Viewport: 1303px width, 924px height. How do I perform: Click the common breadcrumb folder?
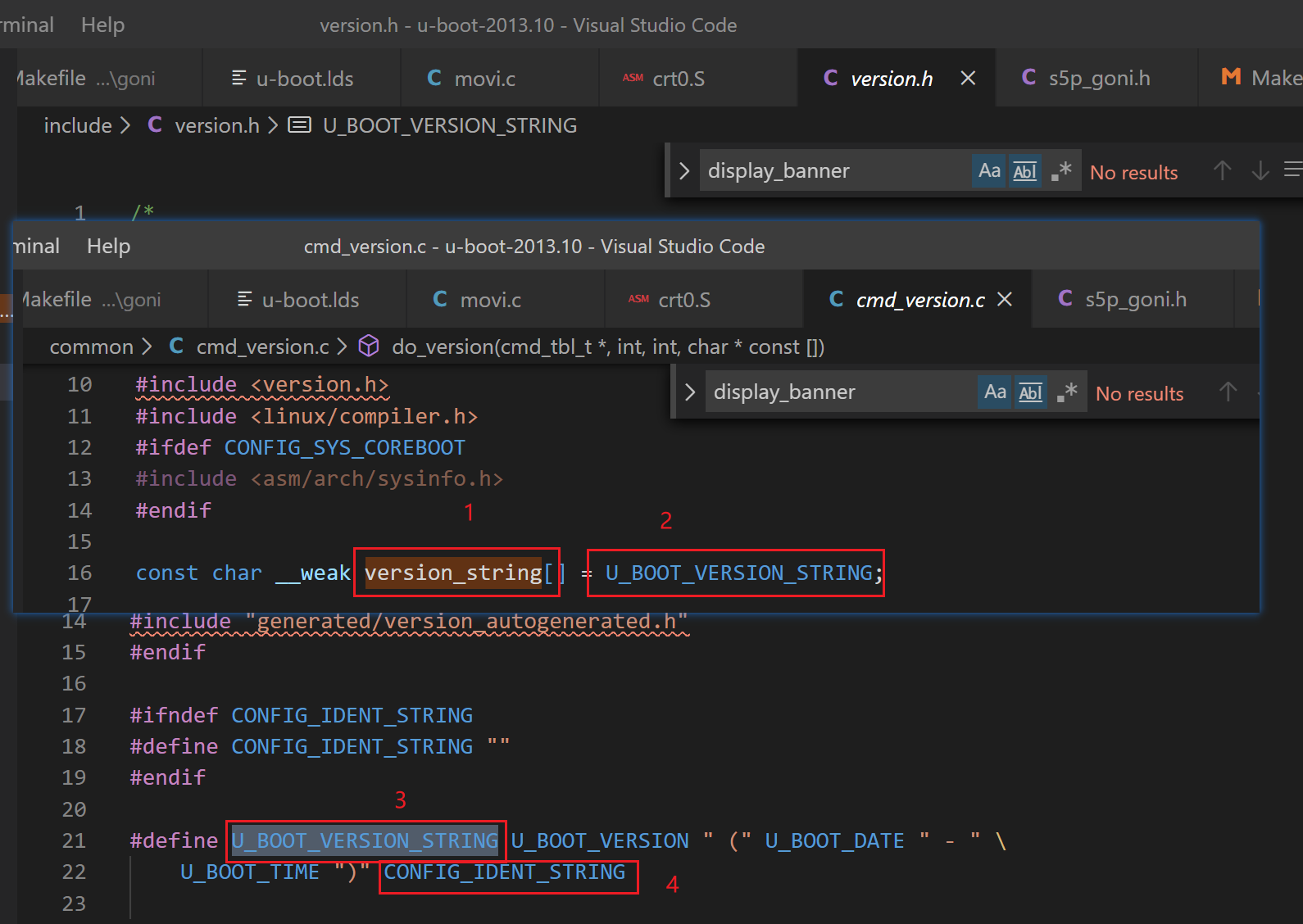pyautogui.click(x=92, y=346)
